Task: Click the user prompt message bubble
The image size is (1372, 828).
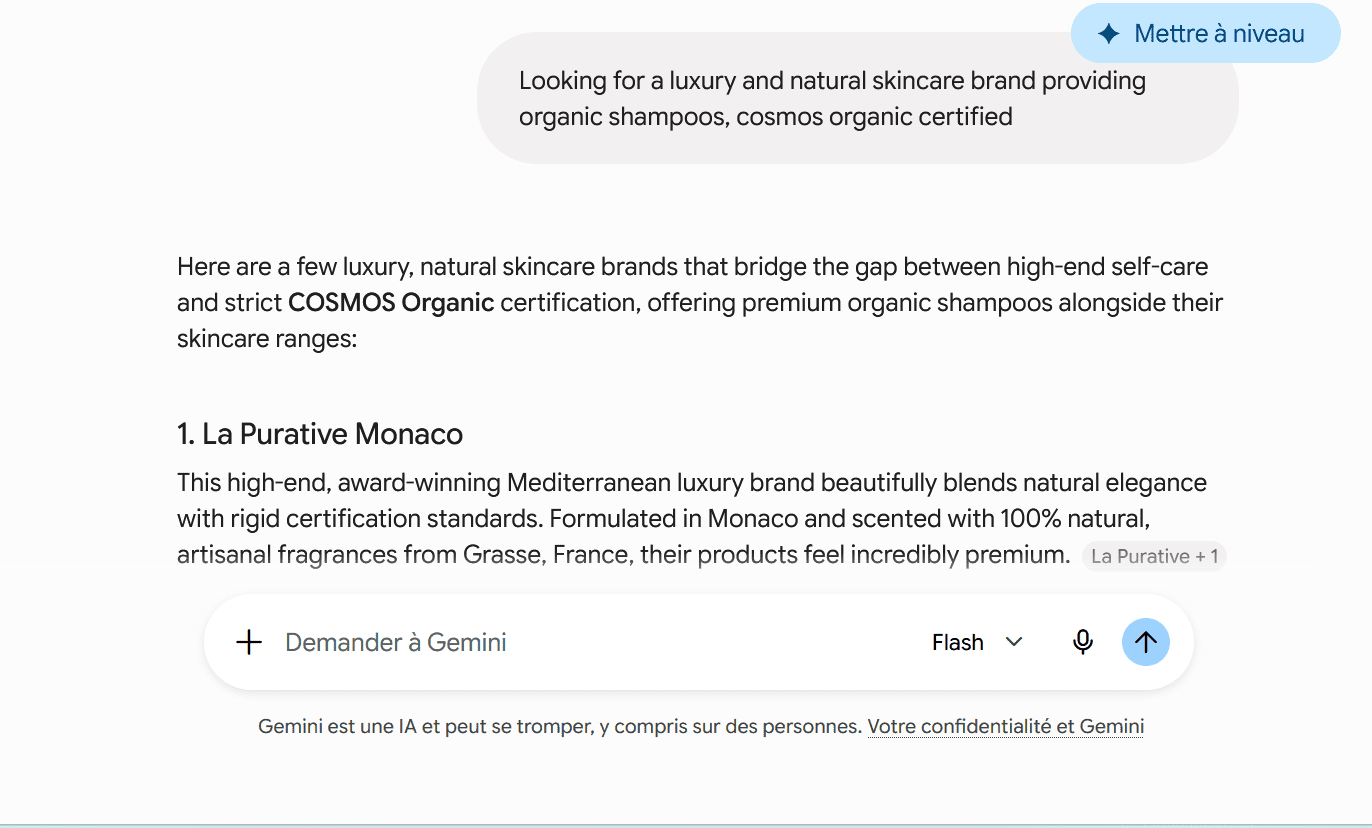Action: pyautogui.click(x=857, y=98)
